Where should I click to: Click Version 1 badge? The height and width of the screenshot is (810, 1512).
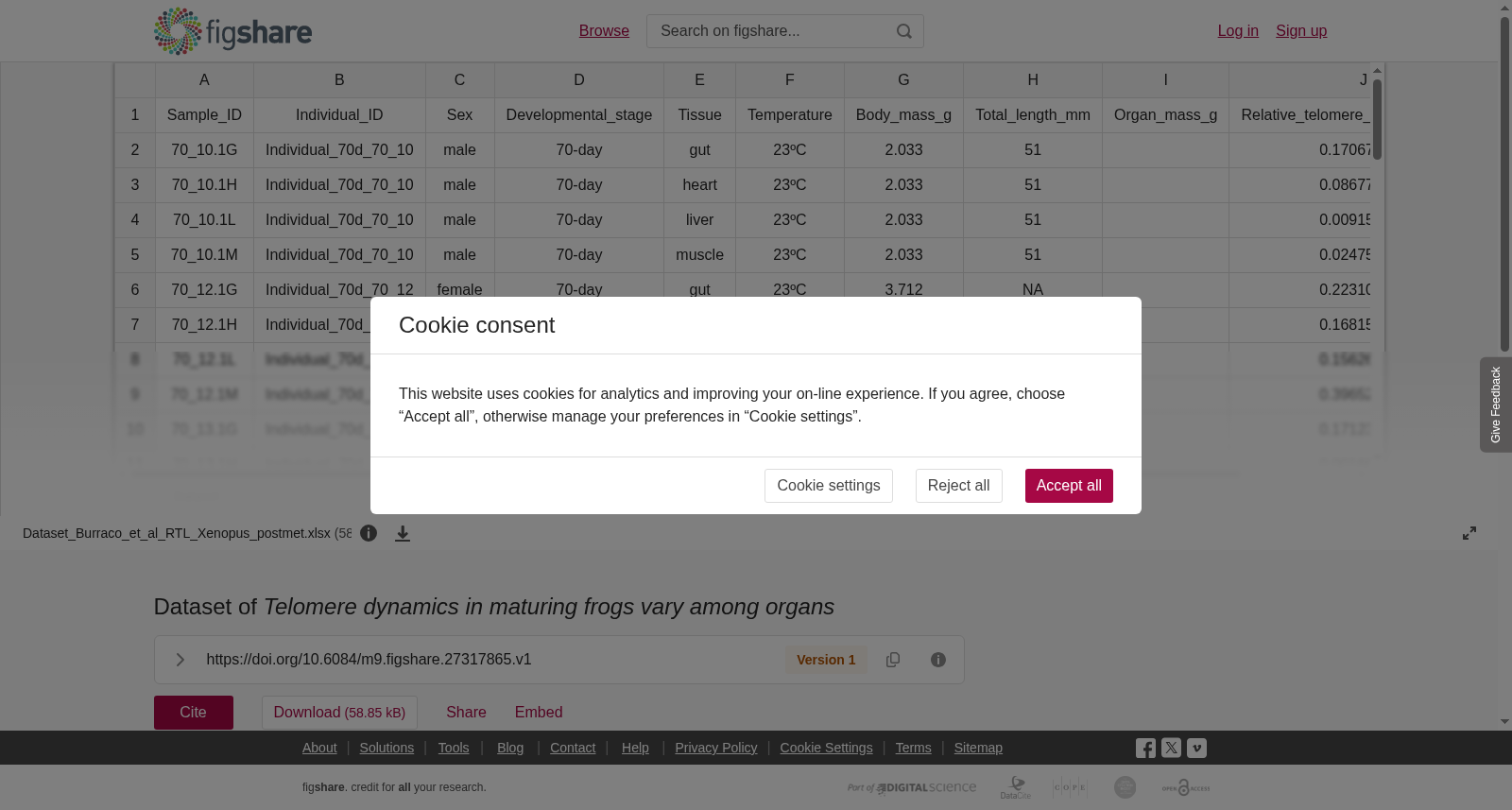826,660
